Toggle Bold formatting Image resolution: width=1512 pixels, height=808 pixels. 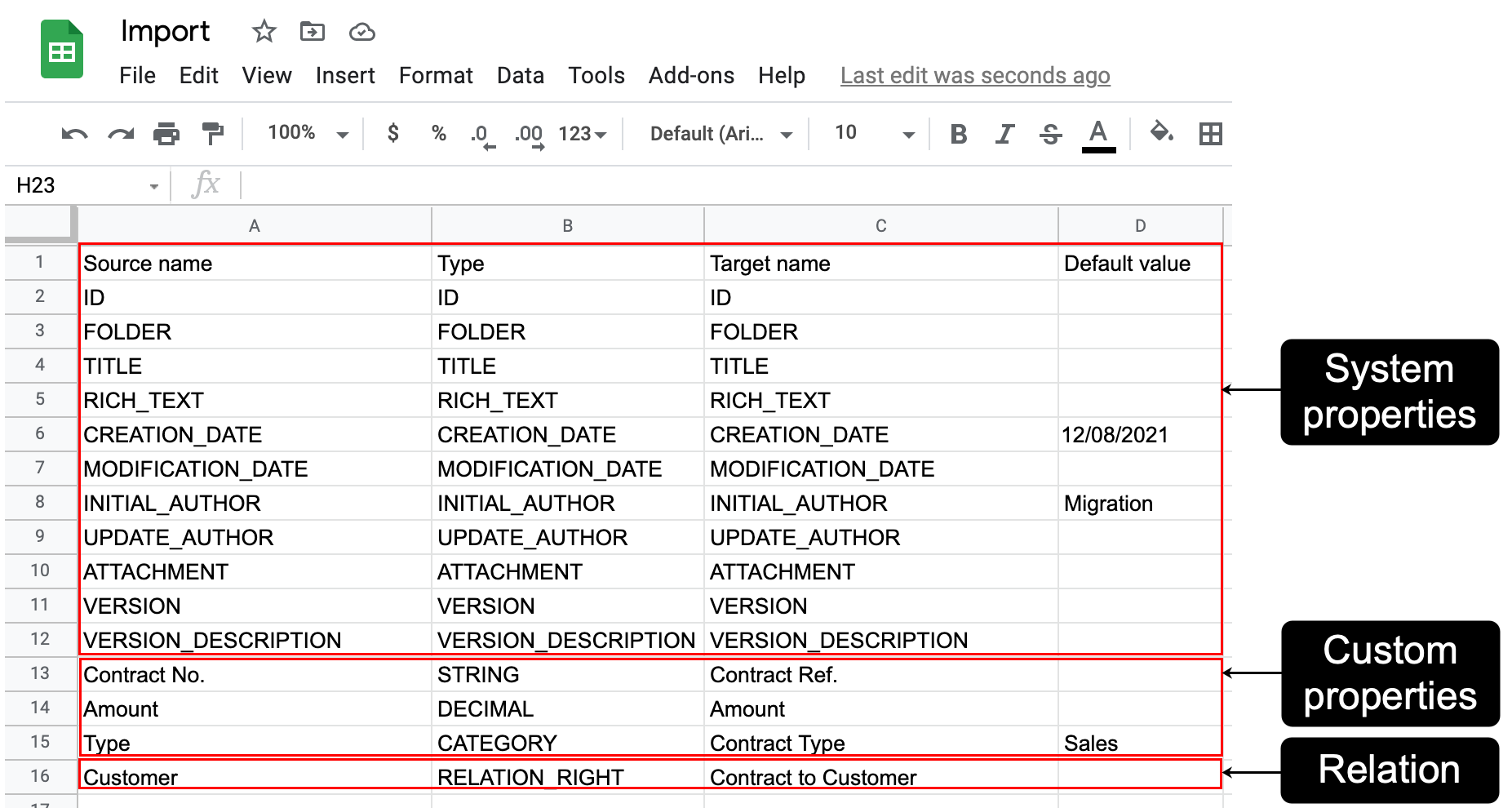pos(959,134)
